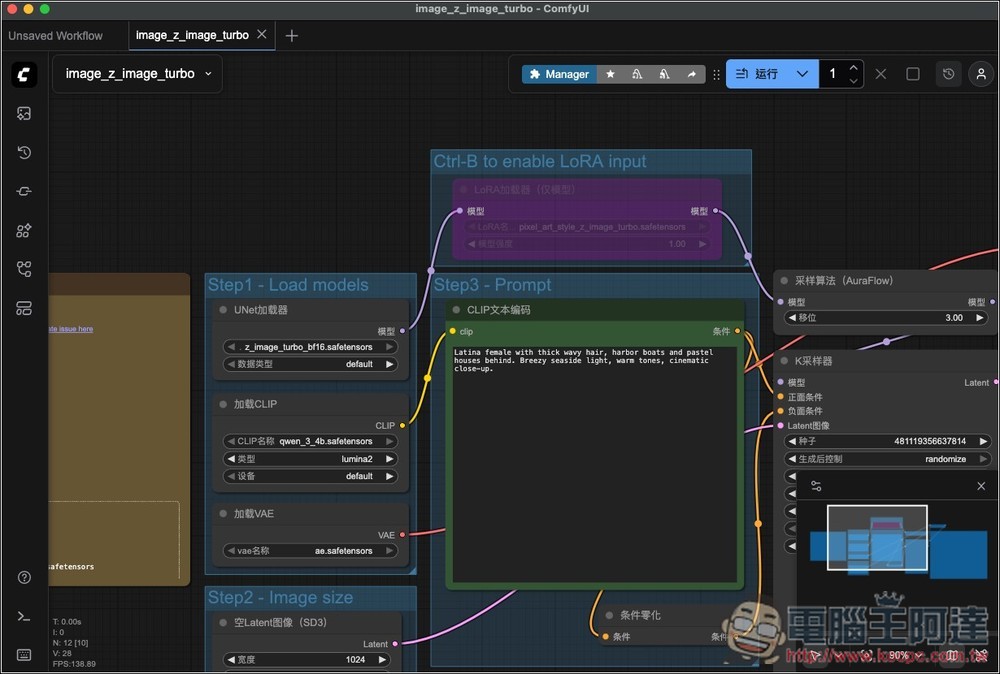
Task: Open the help question mark icon
Action: pos(24,578)
